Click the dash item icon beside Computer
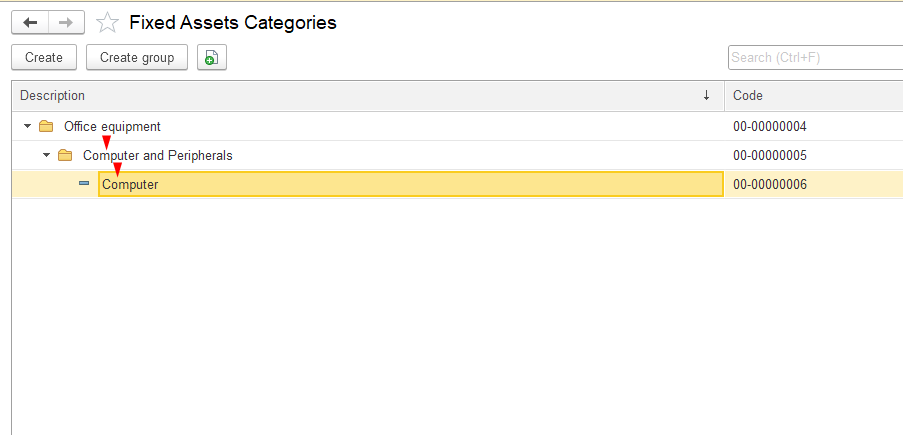 pyautogui.click(x=84, y=184)
